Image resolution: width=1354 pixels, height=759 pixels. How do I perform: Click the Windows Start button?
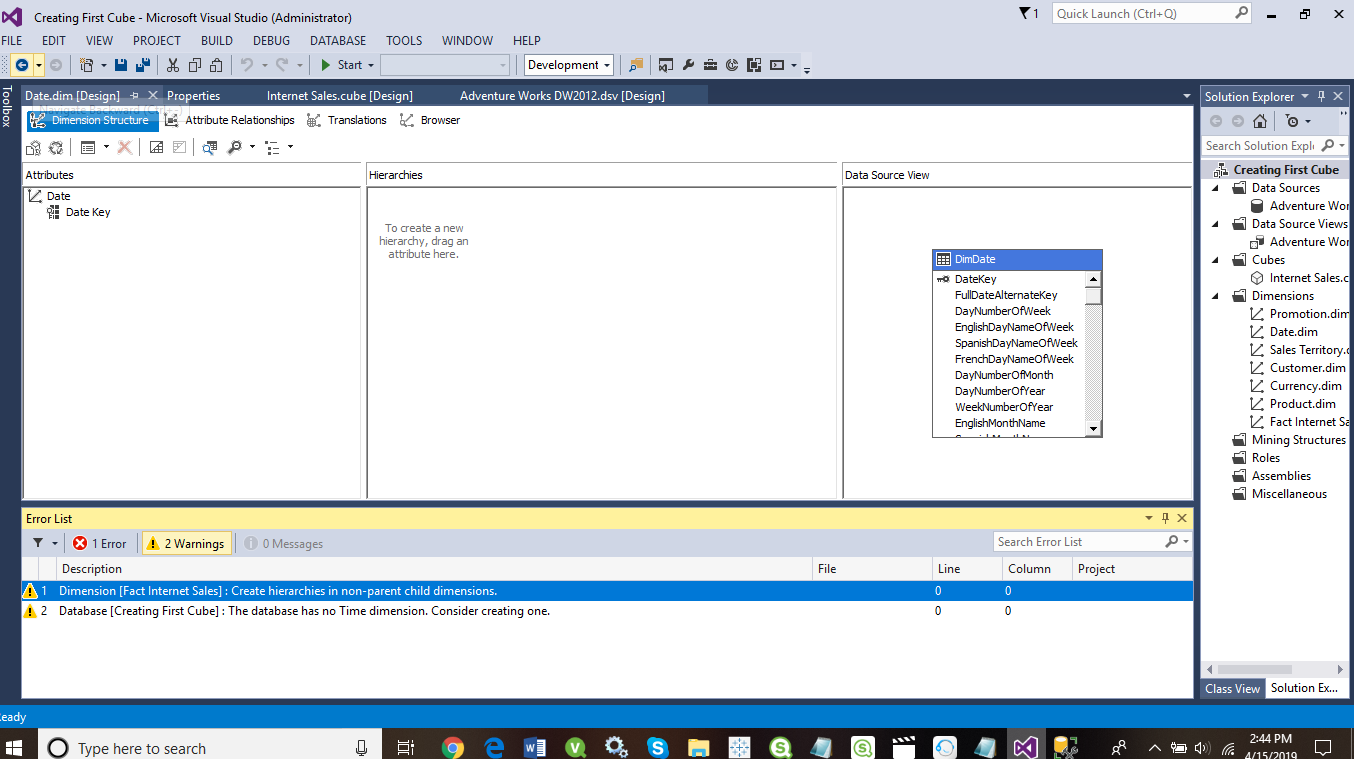tap(16, 747)
